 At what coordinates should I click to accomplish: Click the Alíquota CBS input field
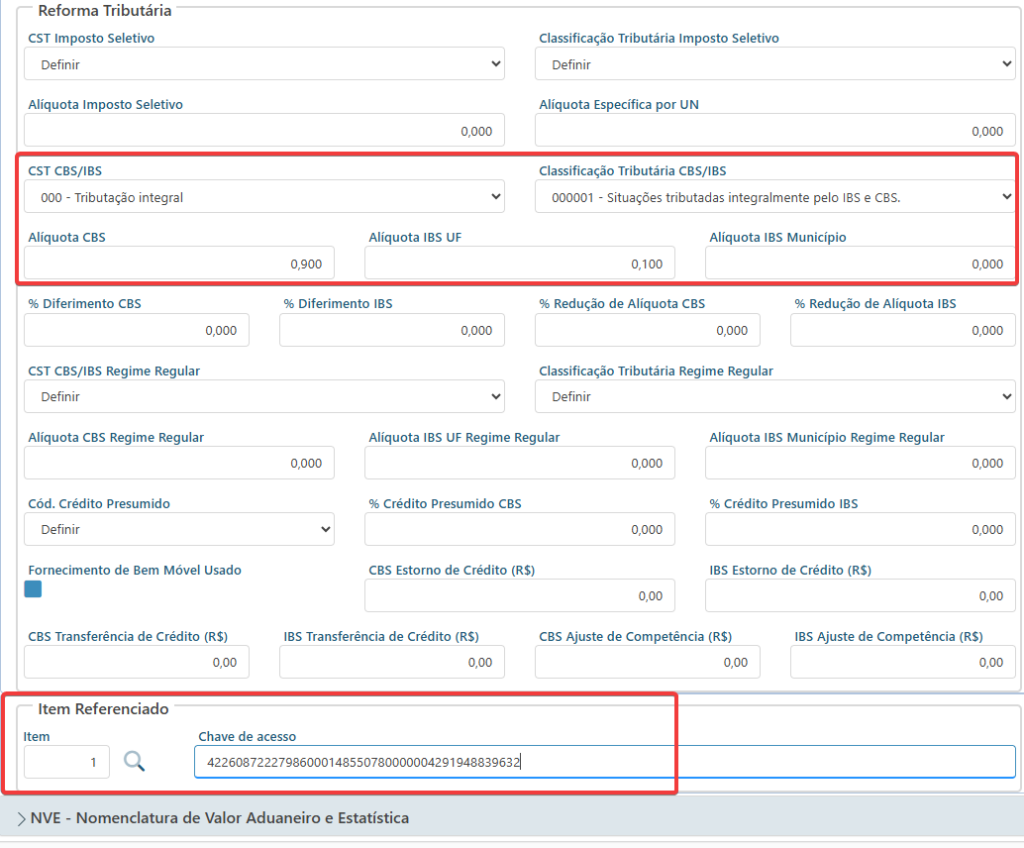[179, 263]
